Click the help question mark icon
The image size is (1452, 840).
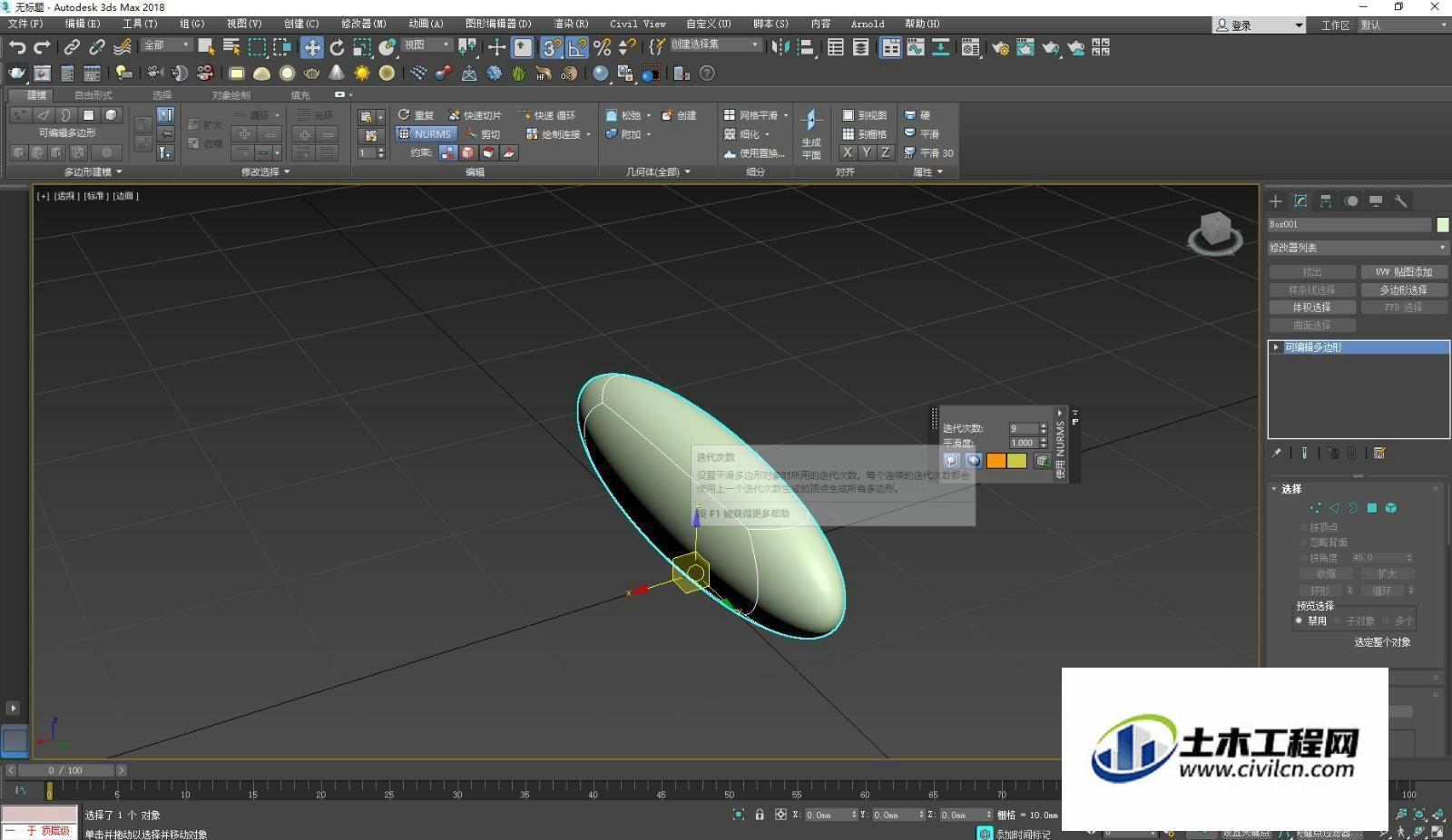coord(707,73)
